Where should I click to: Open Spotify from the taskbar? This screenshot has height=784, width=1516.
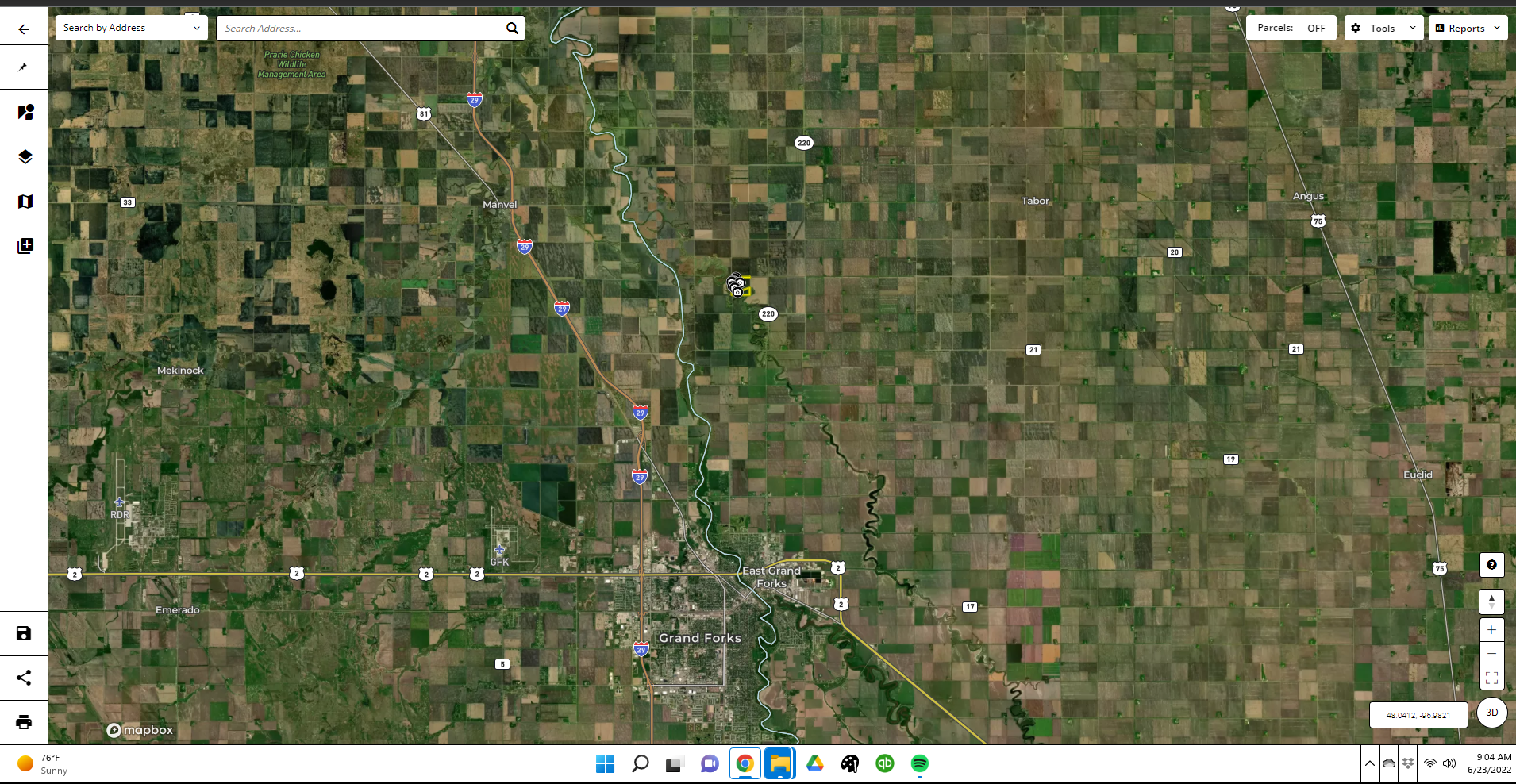(x=919, y=763)
